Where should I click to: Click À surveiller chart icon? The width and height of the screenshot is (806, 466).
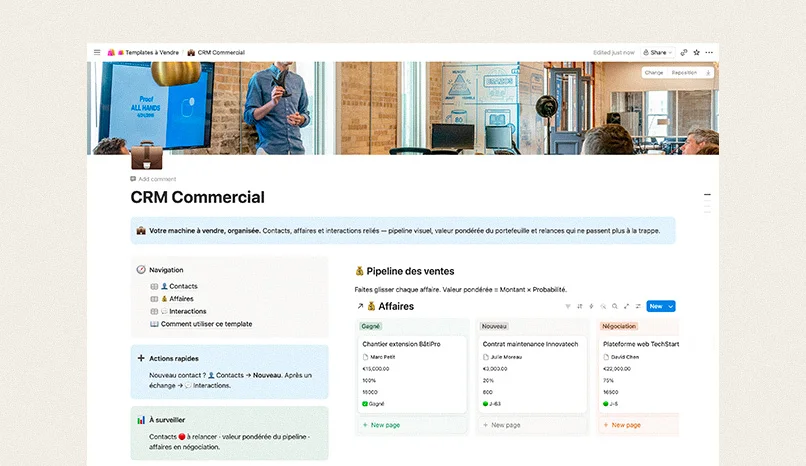(x=141, y=420)
